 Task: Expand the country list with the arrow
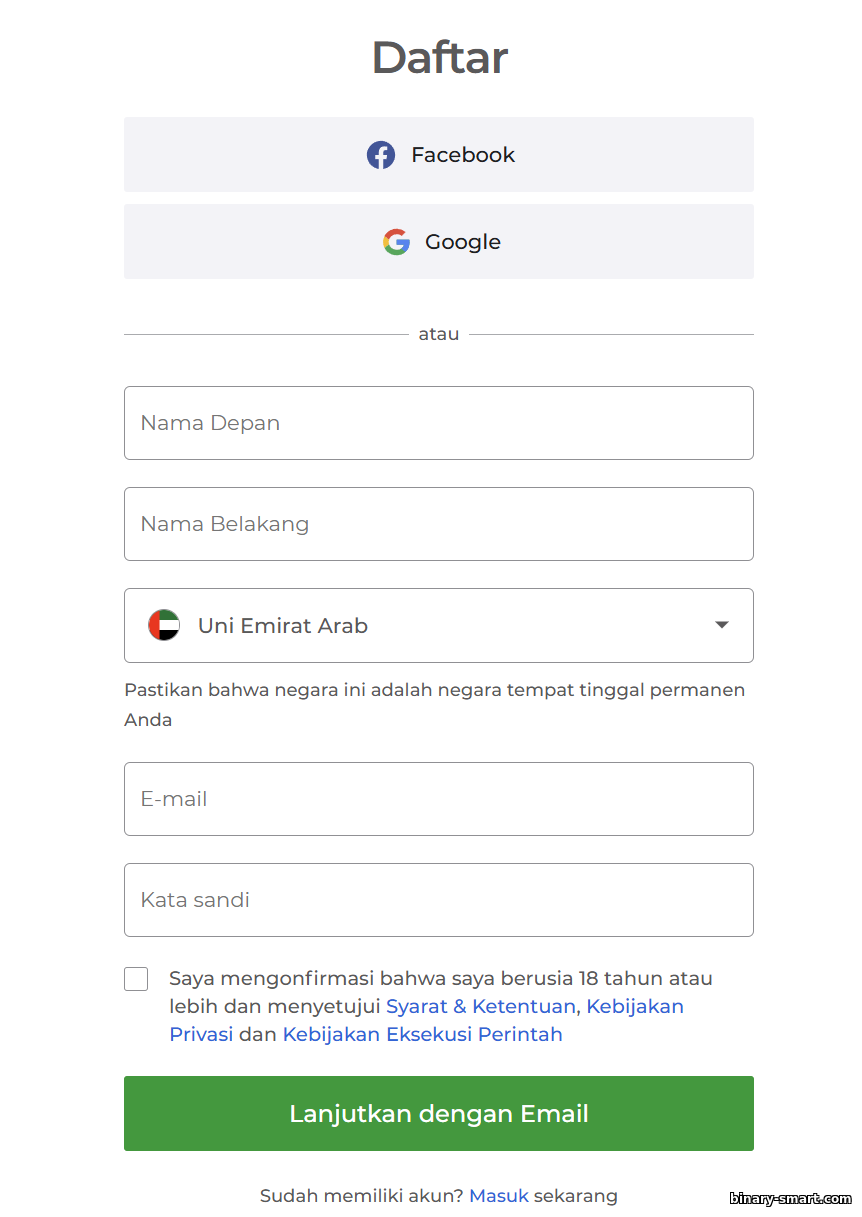(x=722, y=625)
